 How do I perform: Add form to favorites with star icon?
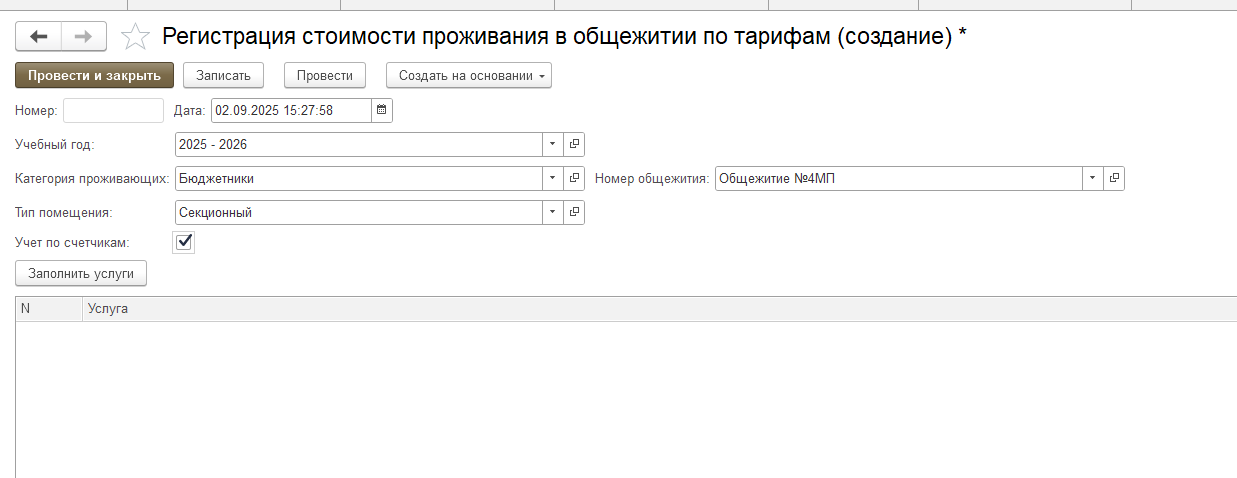tap(134, 38)
